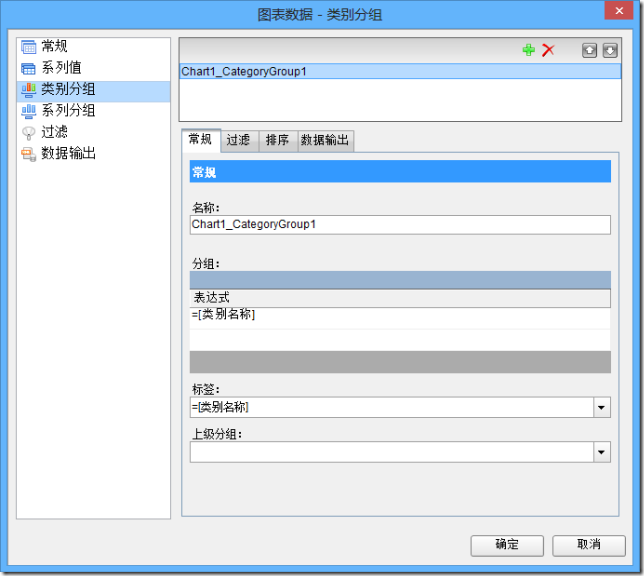The image size is (644, 576).
Task: Click inside the 上级分组 combo box field
Action: tap(392, 452)
